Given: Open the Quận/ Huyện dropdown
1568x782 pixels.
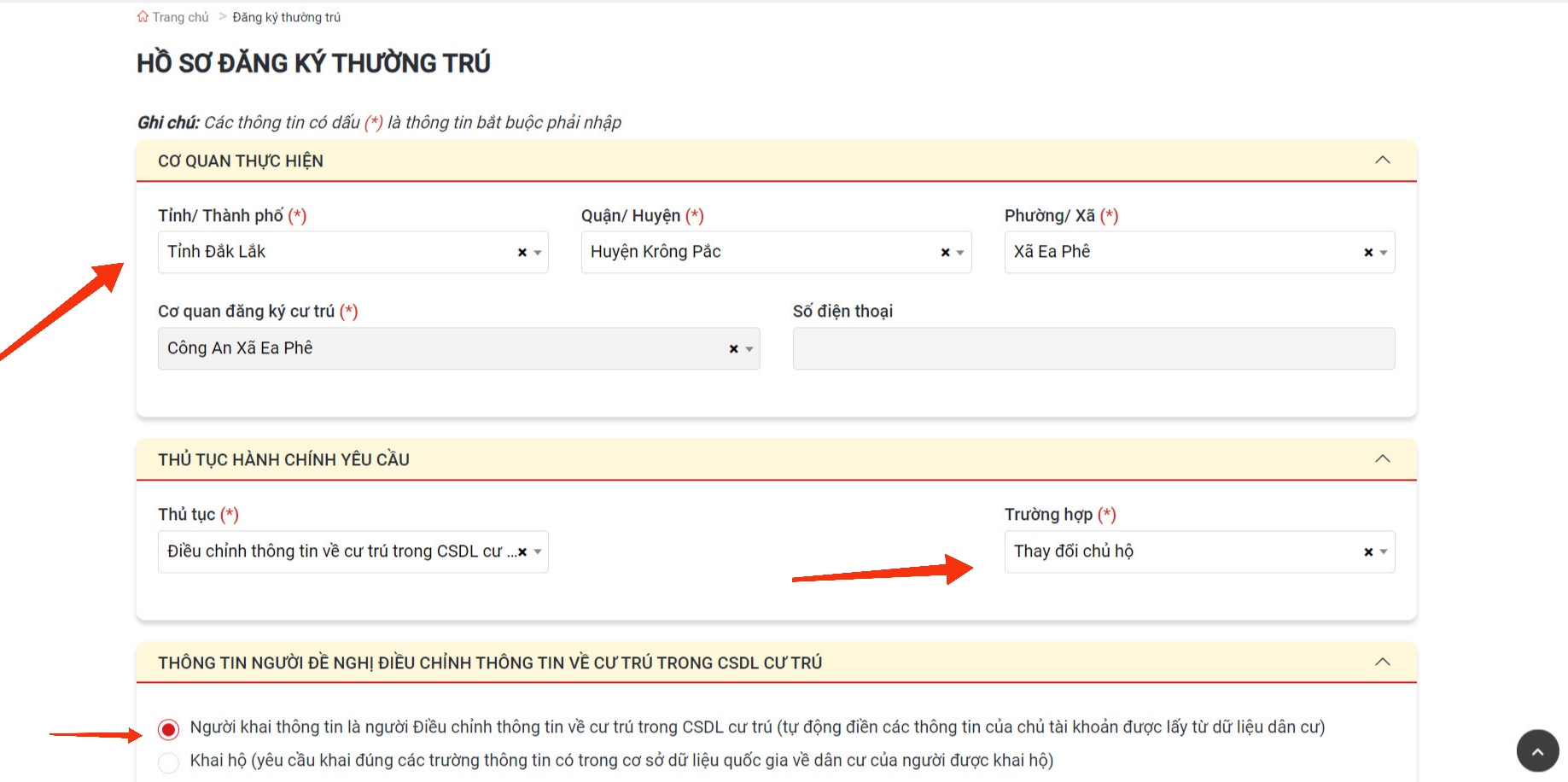Looking at the screenshot, I should [760, 253].
